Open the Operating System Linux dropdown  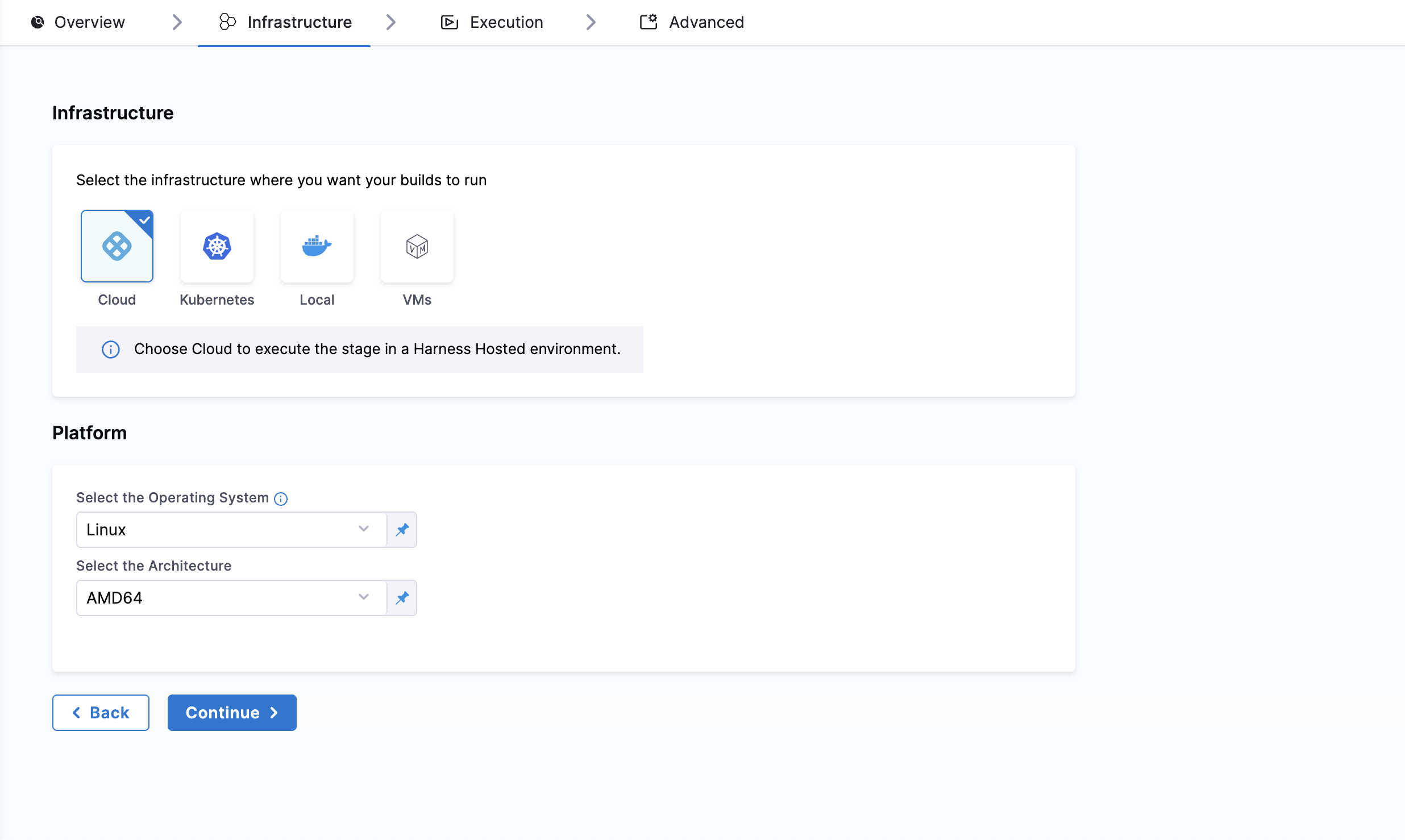point(222,530)
